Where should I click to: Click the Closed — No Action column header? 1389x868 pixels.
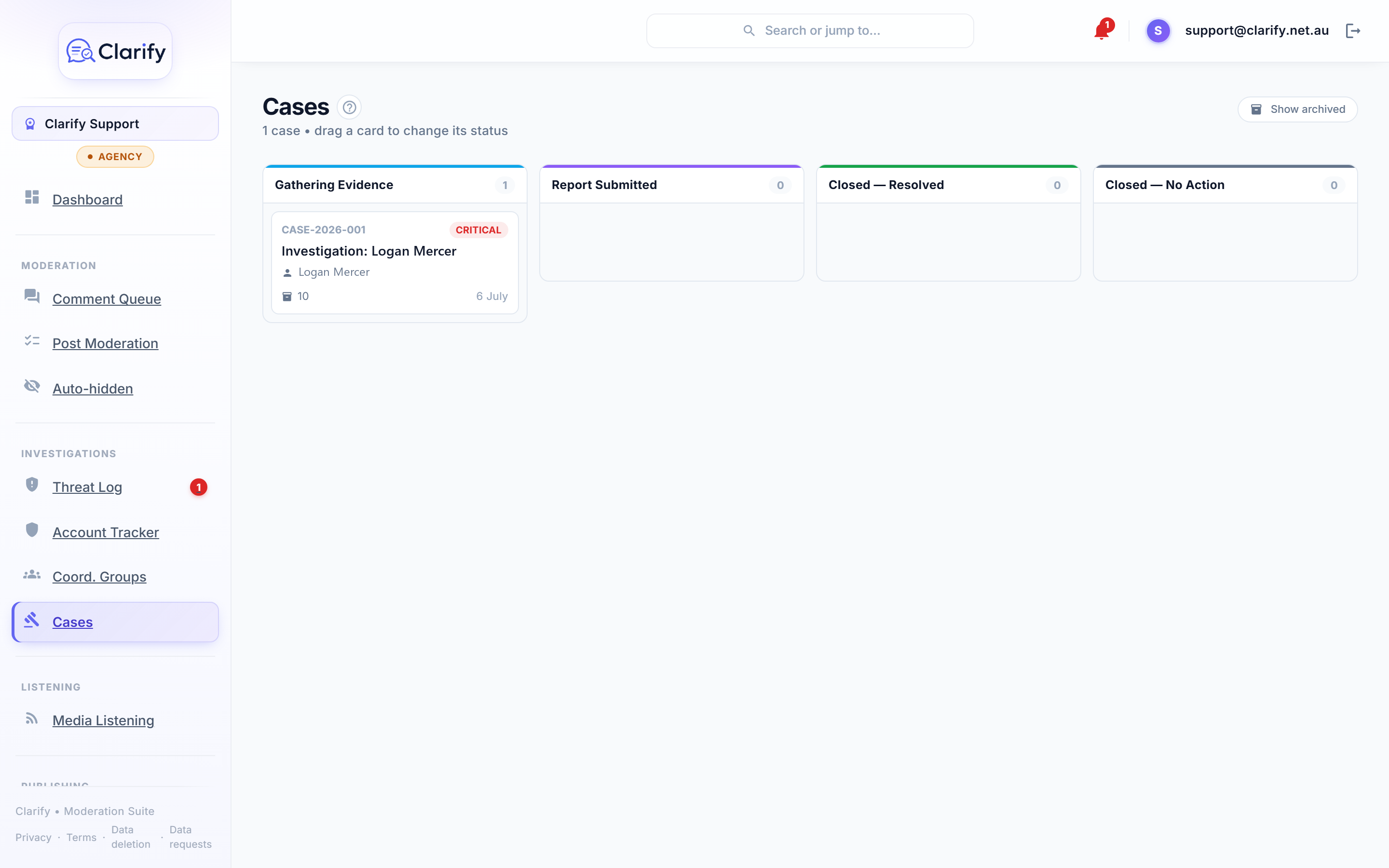pyautogui.click(x=1226, y=185)
